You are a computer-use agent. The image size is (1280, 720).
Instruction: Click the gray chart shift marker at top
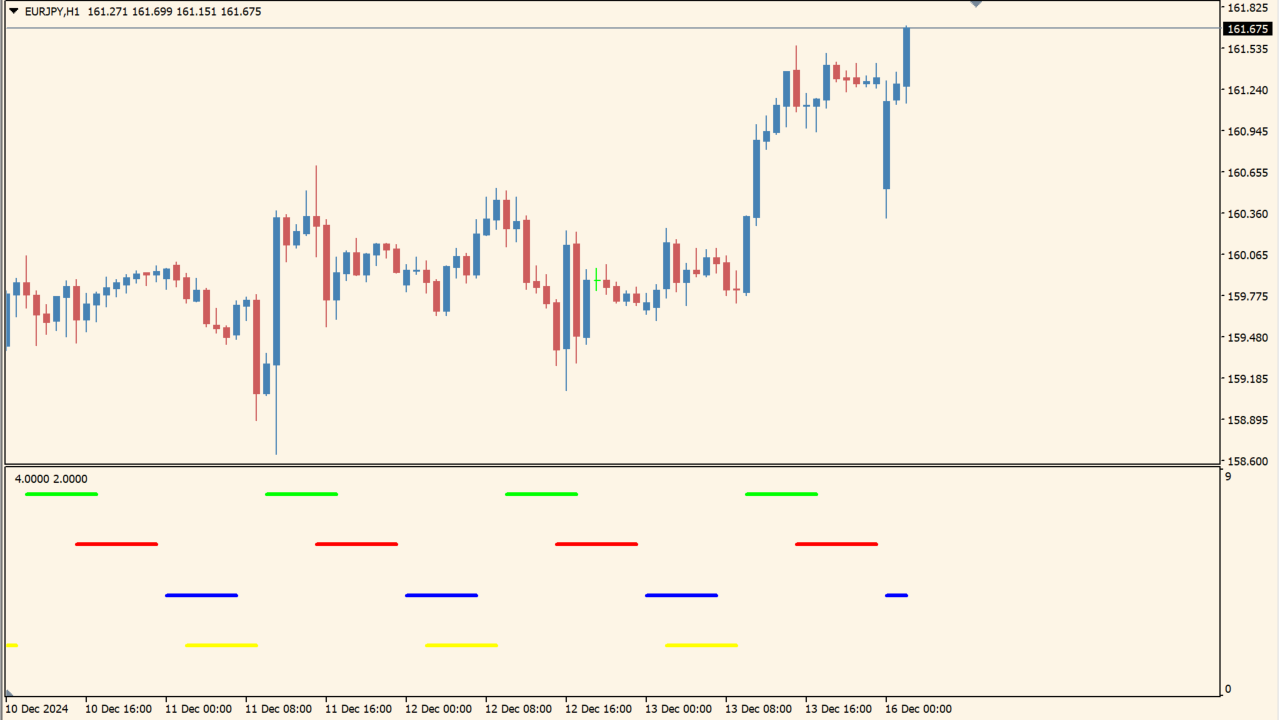976,4
